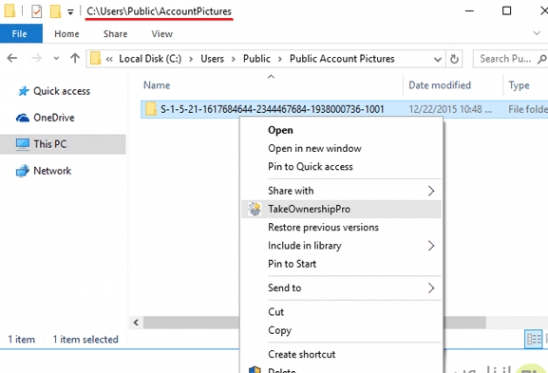The height and width of the screenshot is (373, 548).
Task: Refresh the folder view
Action: point(454,59)
